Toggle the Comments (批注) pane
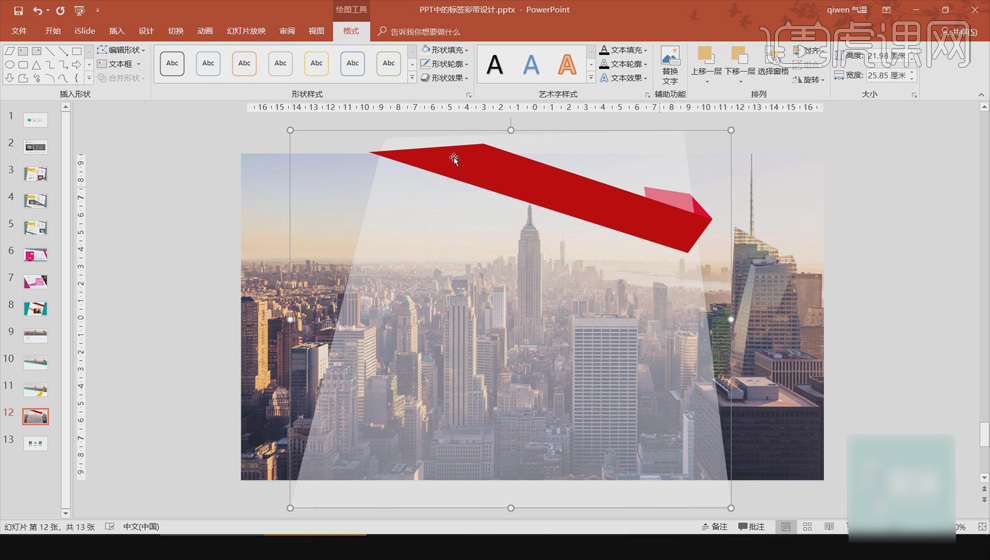 (751, 527)
